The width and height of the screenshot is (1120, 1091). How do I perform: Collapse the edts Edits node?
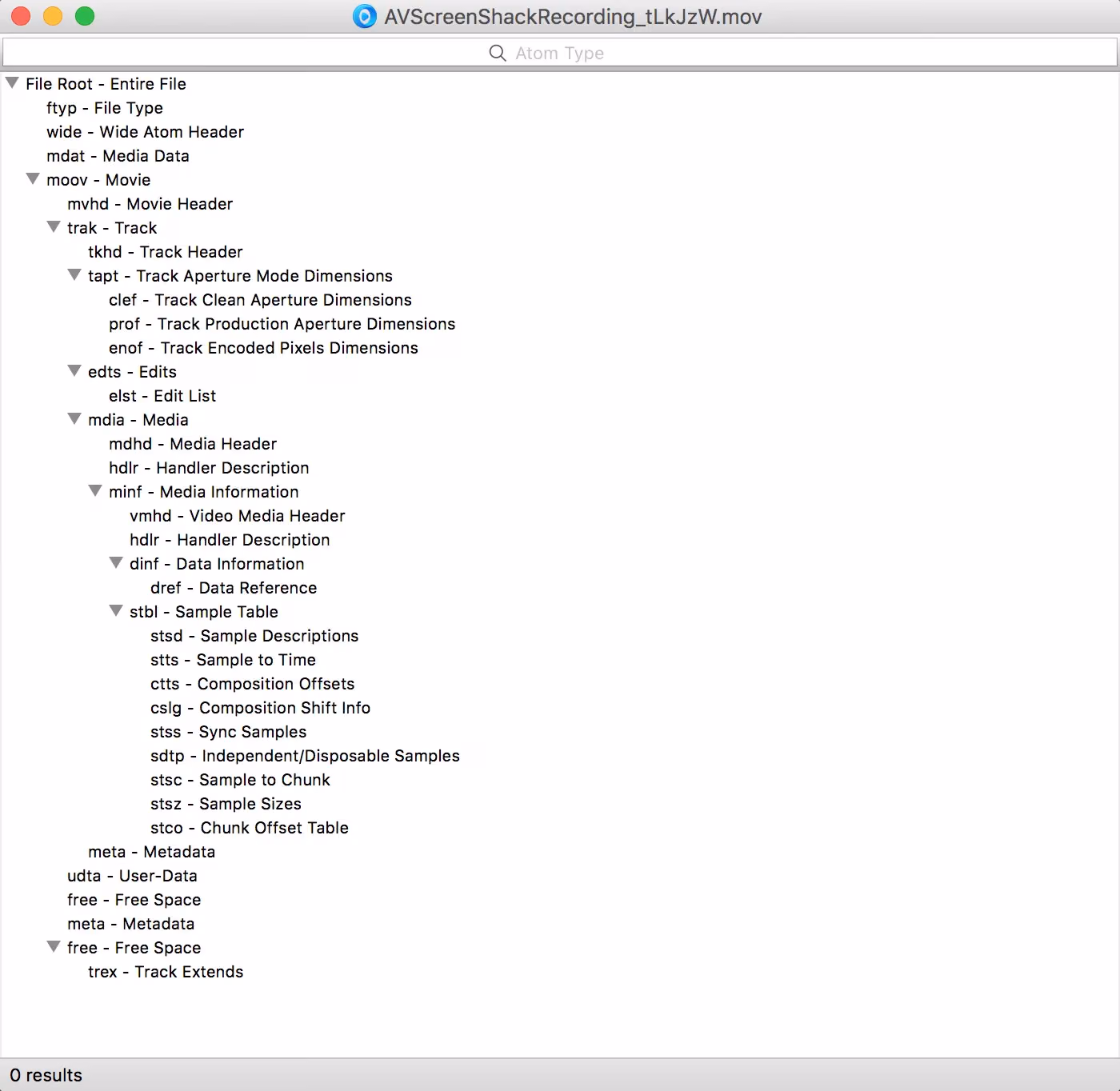pyautogui.click(x=74, y=371)
